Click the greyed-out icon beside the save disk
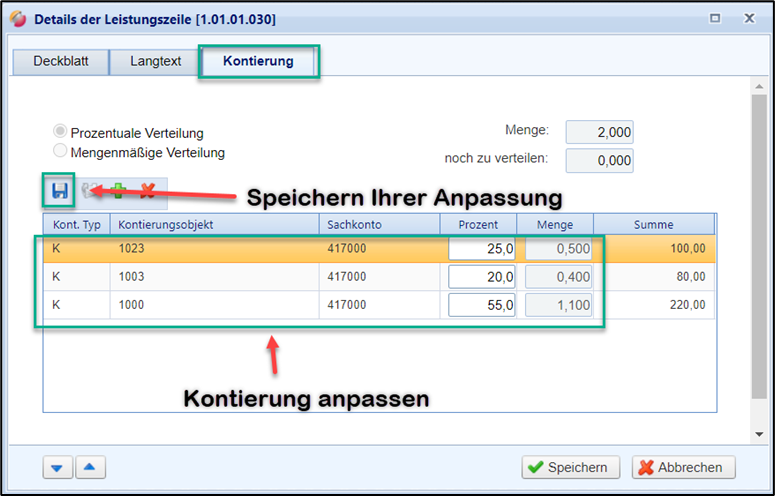 [x=89, y=191]
